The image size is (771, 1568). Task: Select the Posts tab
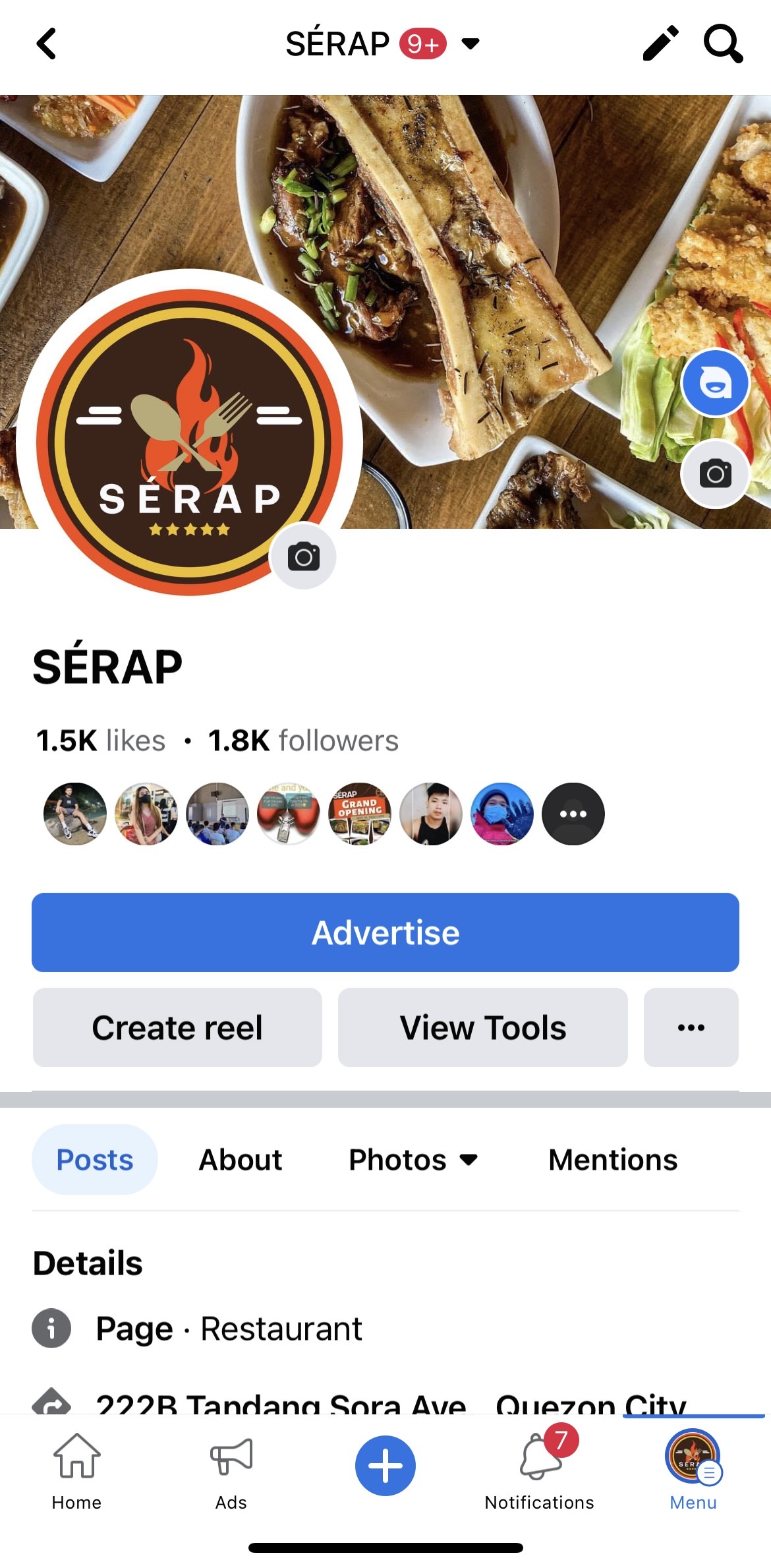click(x=95, y=1159)
